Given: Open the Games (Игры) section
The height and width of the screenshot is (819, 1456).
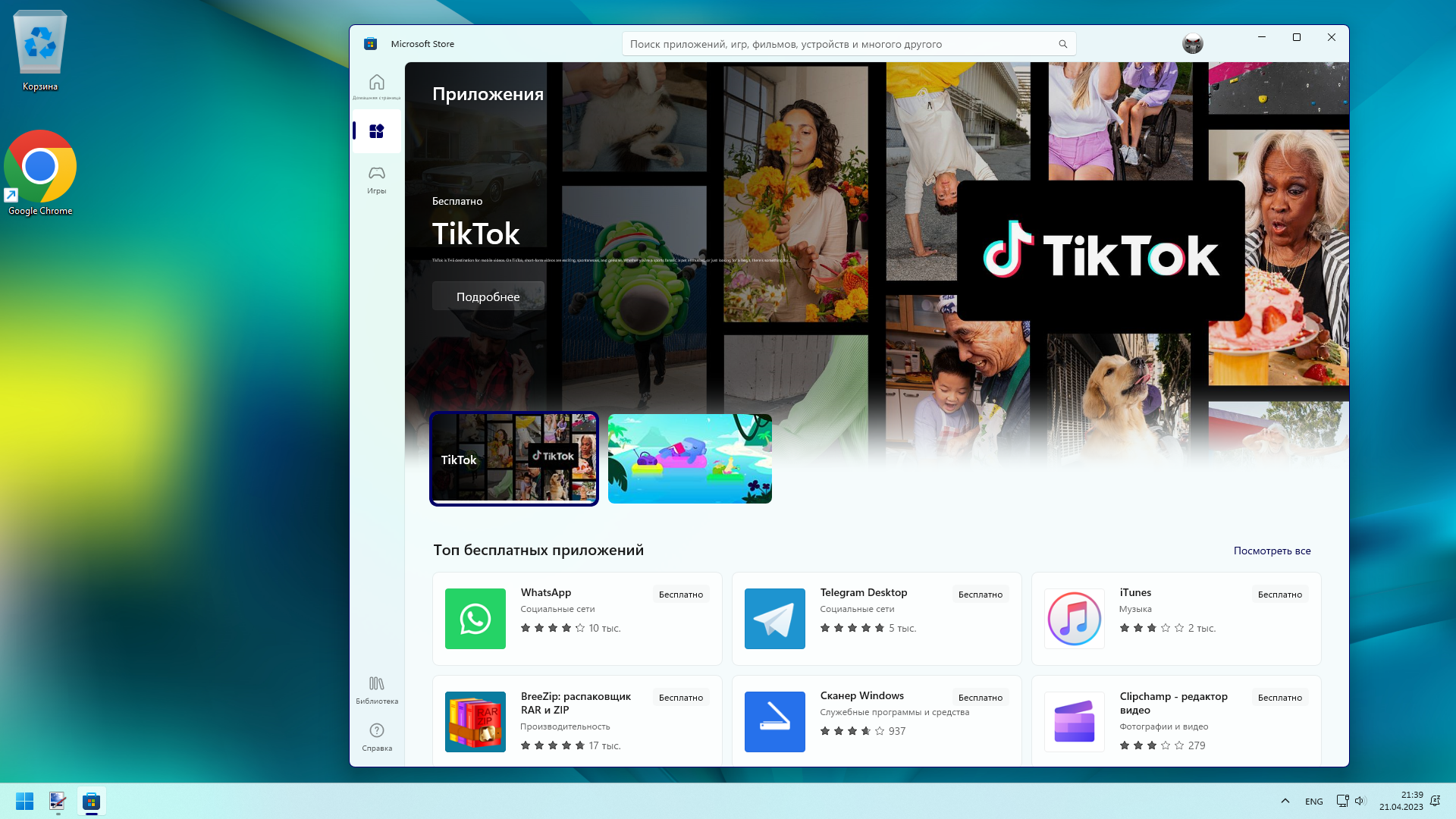Looking at the screenshot, I should tap(377, 180).
